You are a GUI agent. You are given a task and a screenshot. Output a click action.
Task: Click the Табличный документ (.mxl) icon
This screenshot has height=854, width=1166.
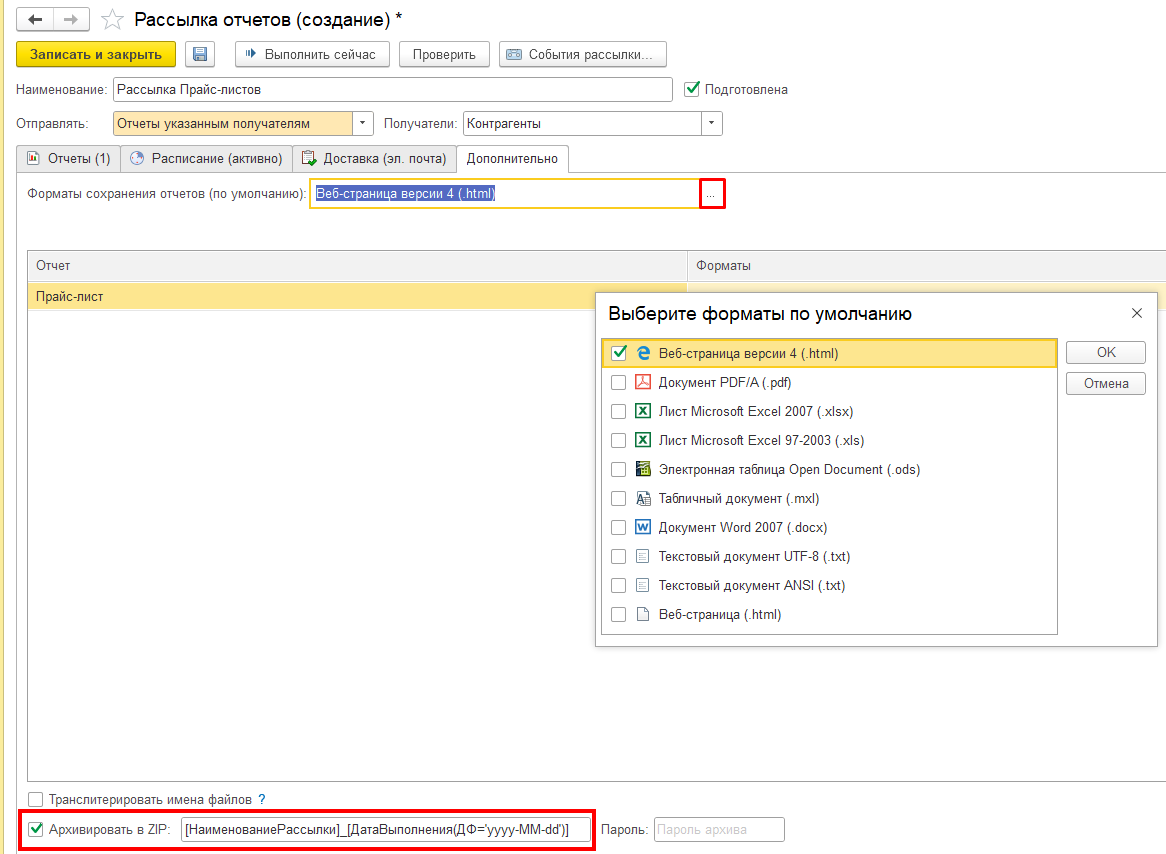point(643,498)
